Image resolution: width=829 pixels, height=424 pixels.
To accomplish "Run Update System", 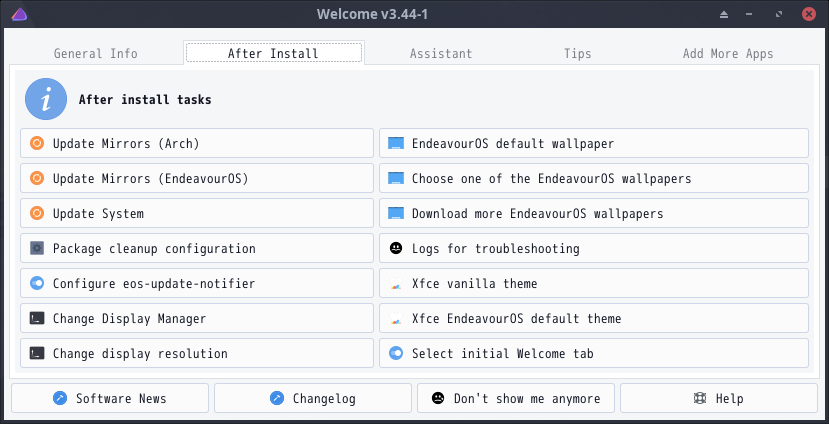I will 197,213.
